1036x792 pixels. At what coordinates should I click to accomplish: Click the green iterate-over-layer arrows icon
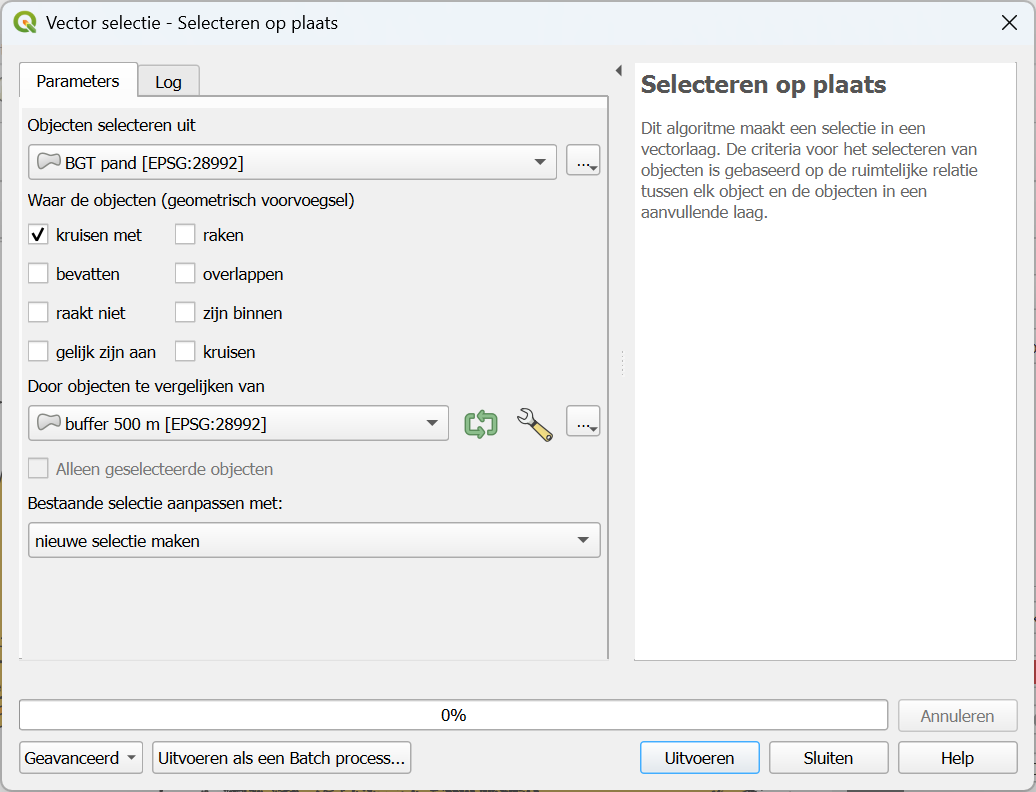[481, 424]
